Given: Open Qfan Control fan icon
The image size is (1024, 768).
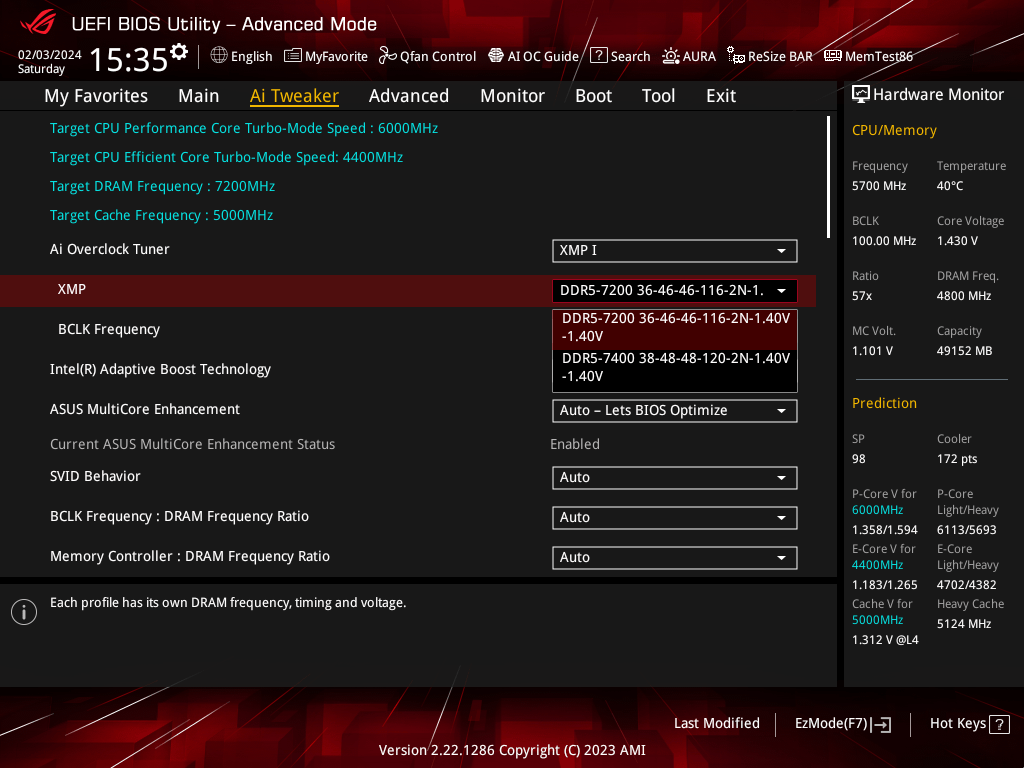Looking at the screenshot, I should pos(388,56).
